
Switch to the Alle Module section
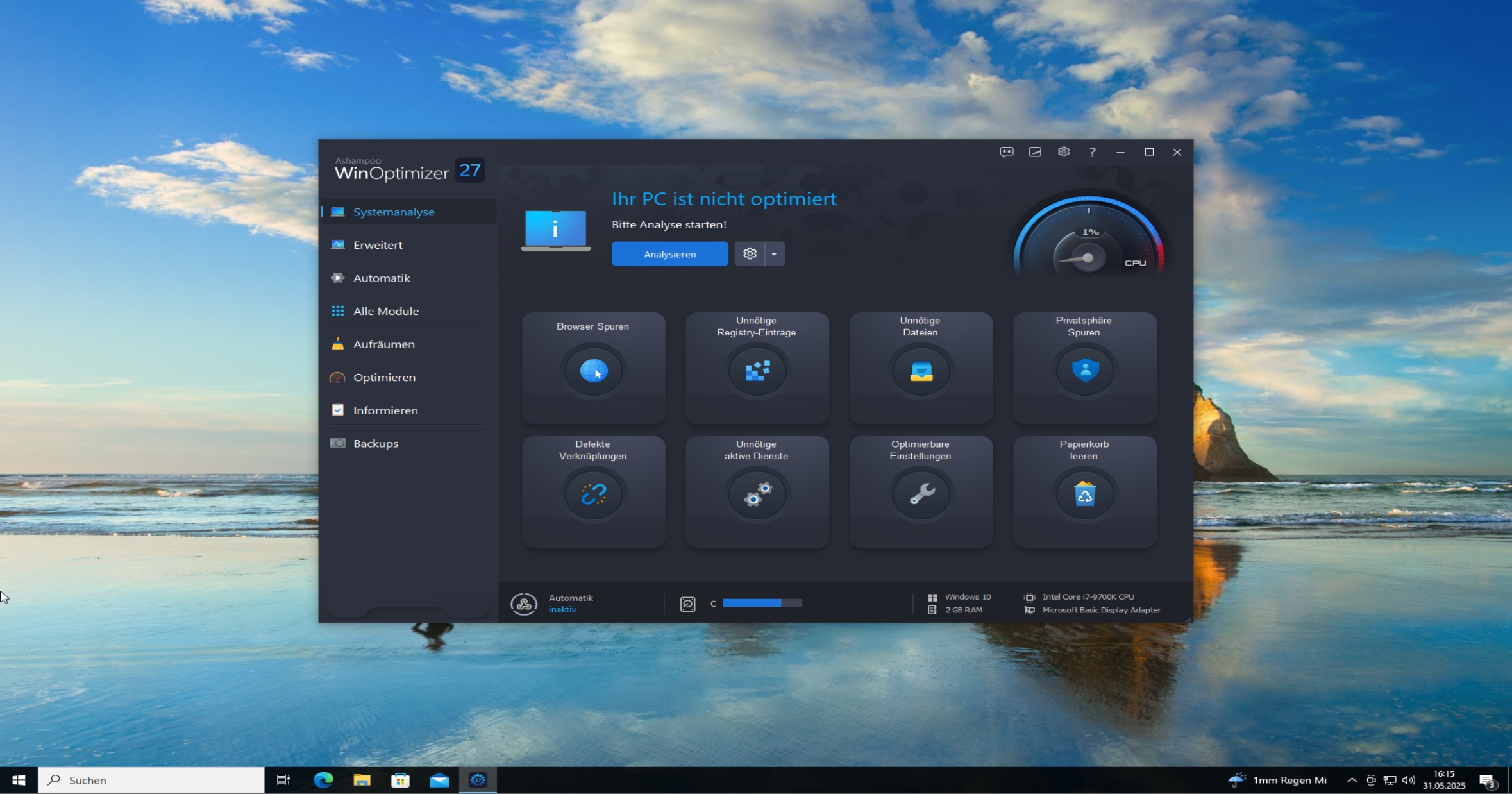(385, 311)
